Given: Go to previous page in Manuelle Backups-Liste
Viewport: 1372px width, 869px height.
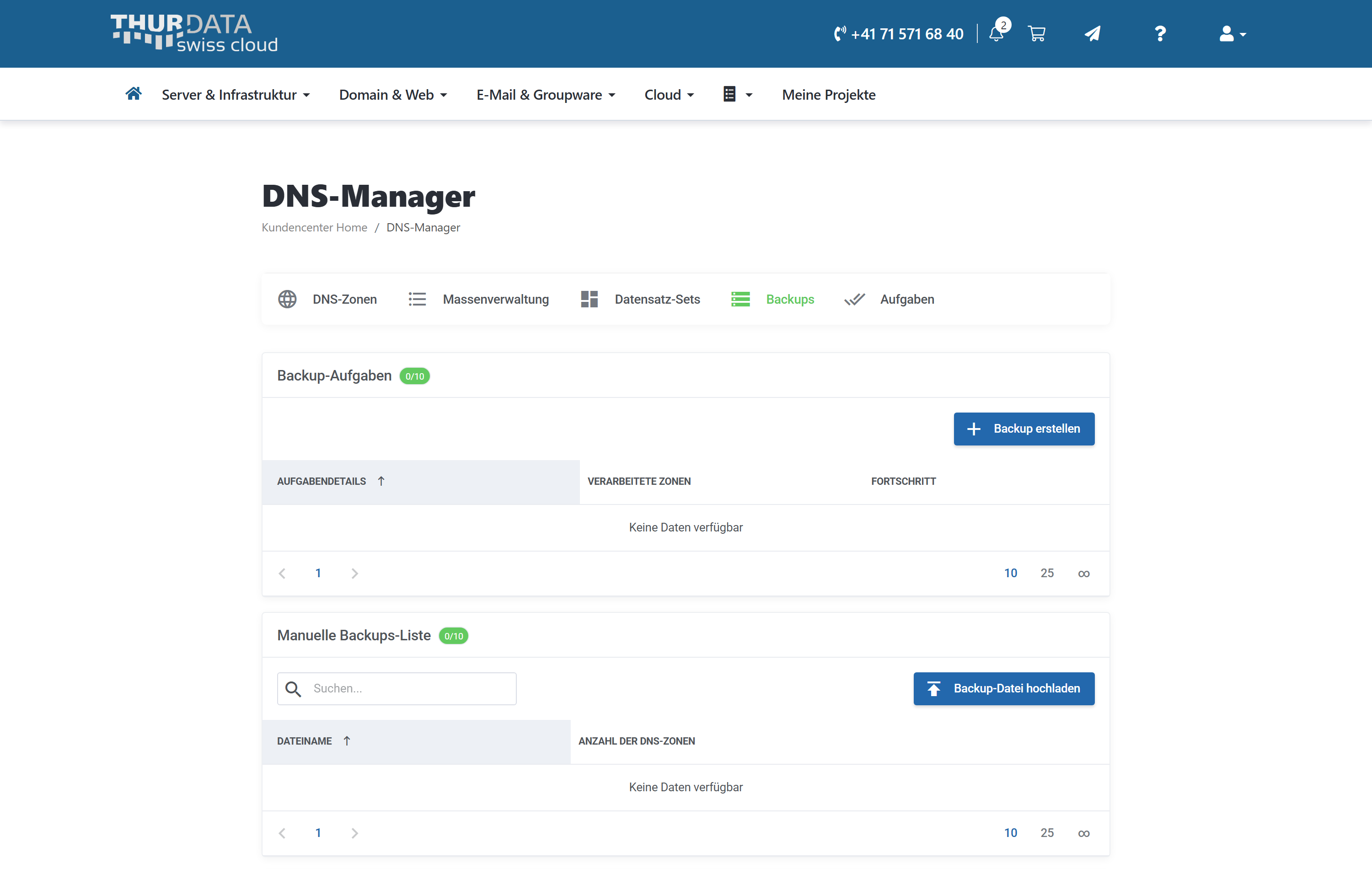Looking at the screenshot, I should (x=282, y=833).
